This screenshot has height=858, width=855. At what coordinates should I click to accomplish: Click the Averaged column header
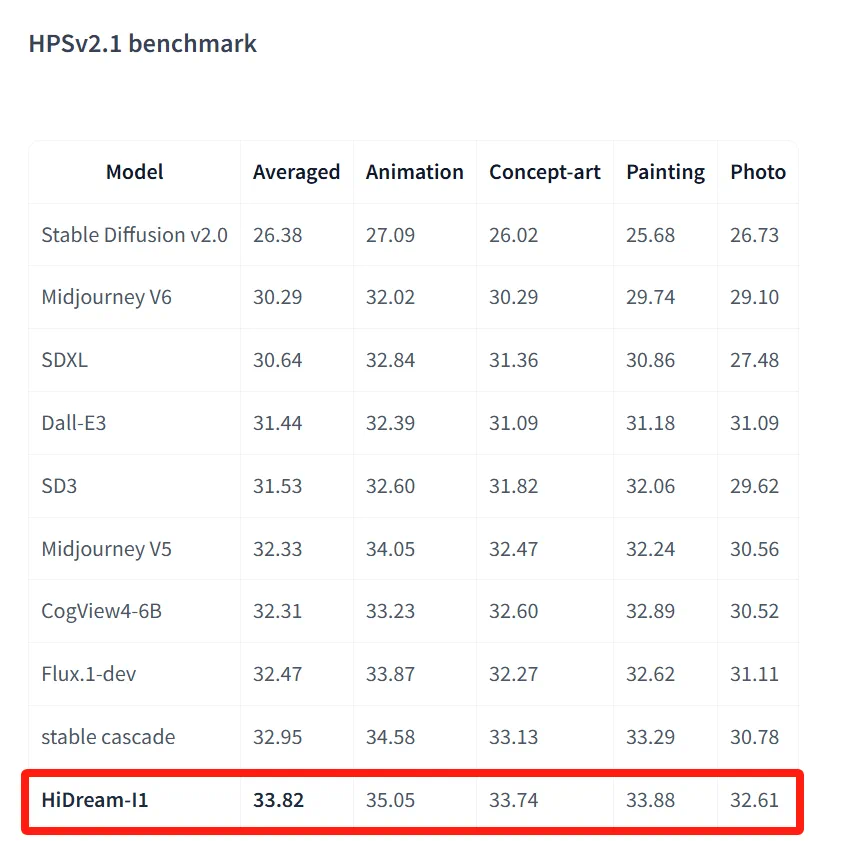(296, 172)
